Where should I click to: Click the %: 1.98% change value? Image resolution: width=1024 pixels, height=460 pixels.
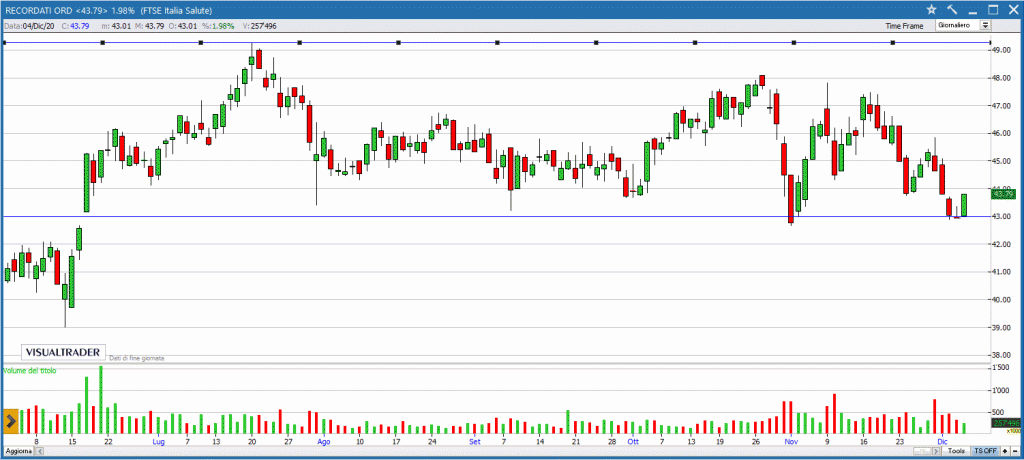click(219, 25)
